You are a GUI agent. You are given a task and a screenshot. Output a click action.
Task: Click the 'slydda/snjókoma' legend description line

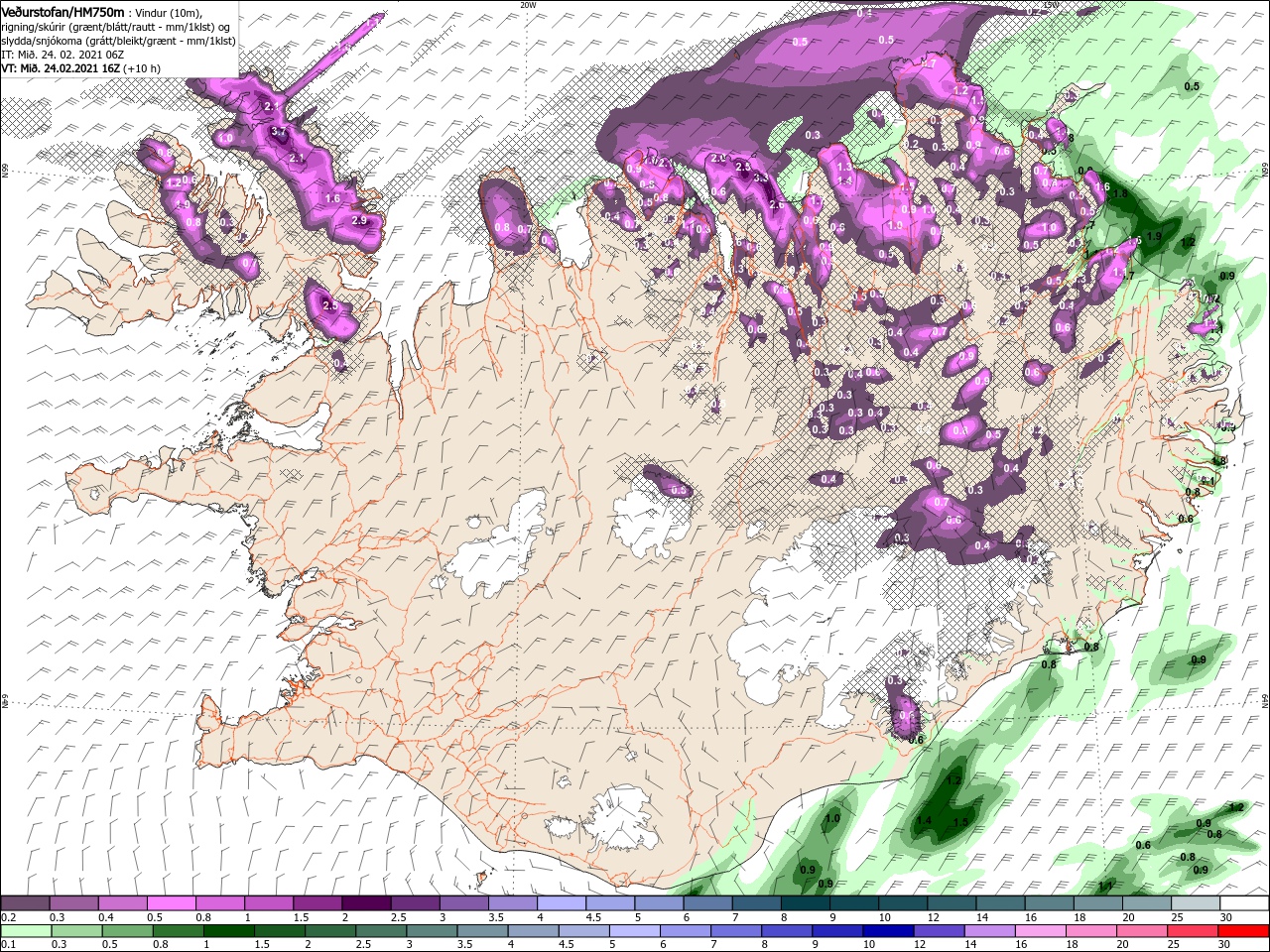click(118, 41)
